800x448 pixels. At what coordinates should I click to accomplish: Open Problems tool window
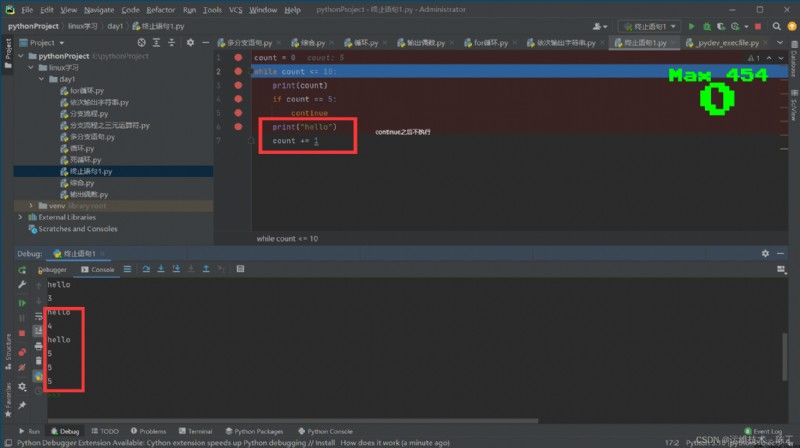pos(148,432)
